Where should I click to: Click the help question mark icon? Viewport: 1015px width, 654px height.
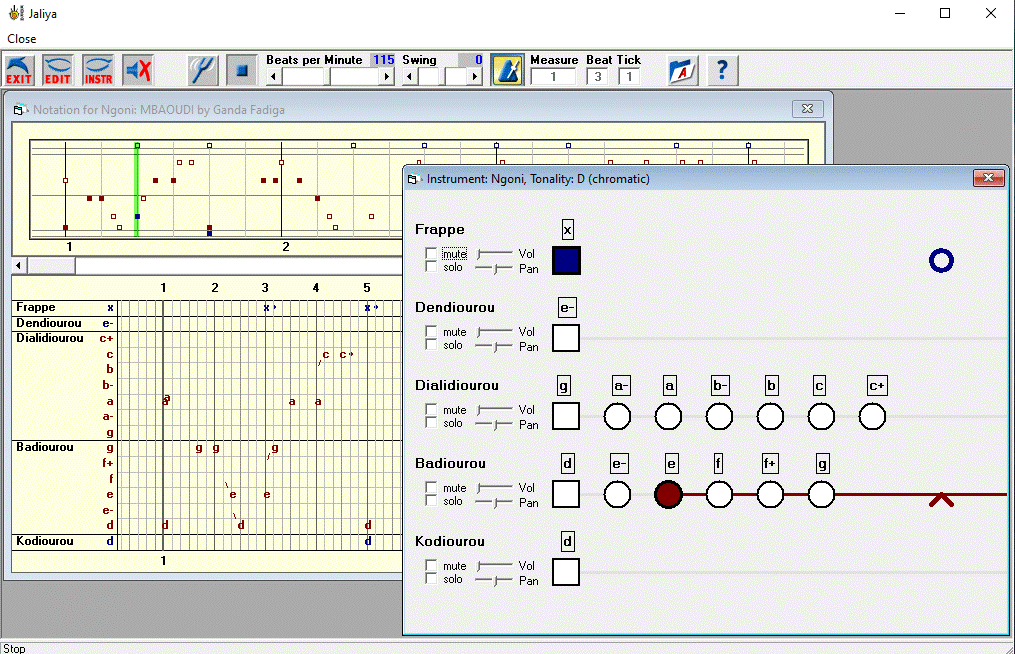723,70
